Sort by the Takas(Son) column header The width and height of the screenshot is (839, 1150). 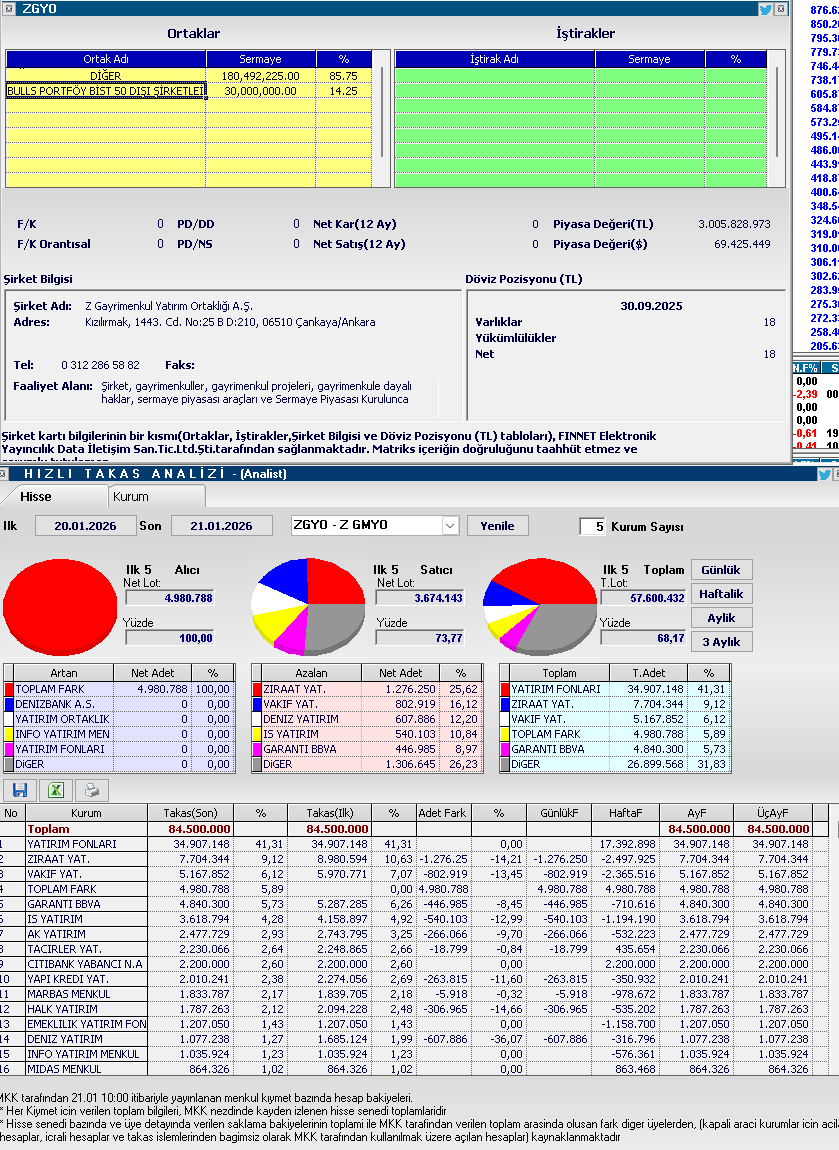[x=191, y=813]
